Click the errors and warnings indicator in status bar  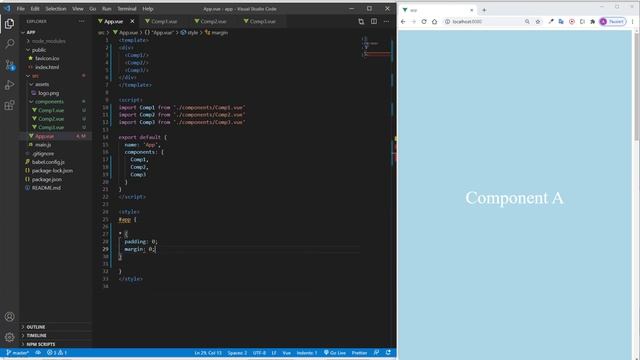click(x=57, y=353)
